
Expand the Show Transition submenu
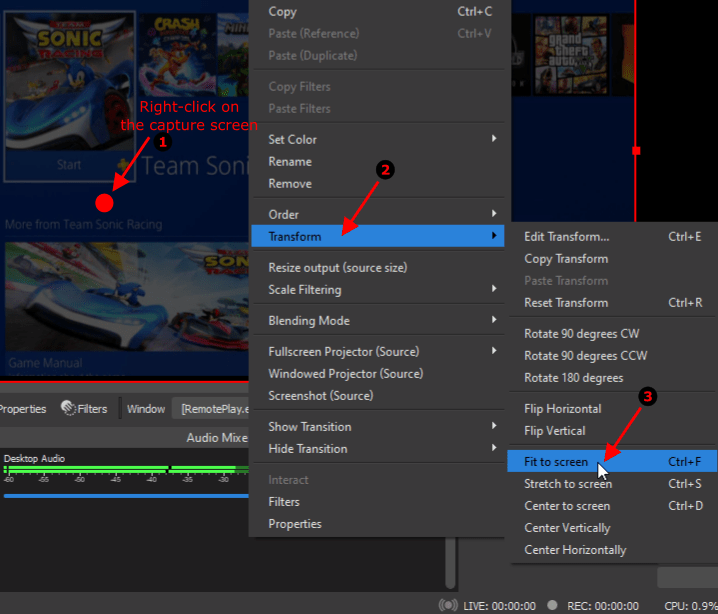[378, 427]
